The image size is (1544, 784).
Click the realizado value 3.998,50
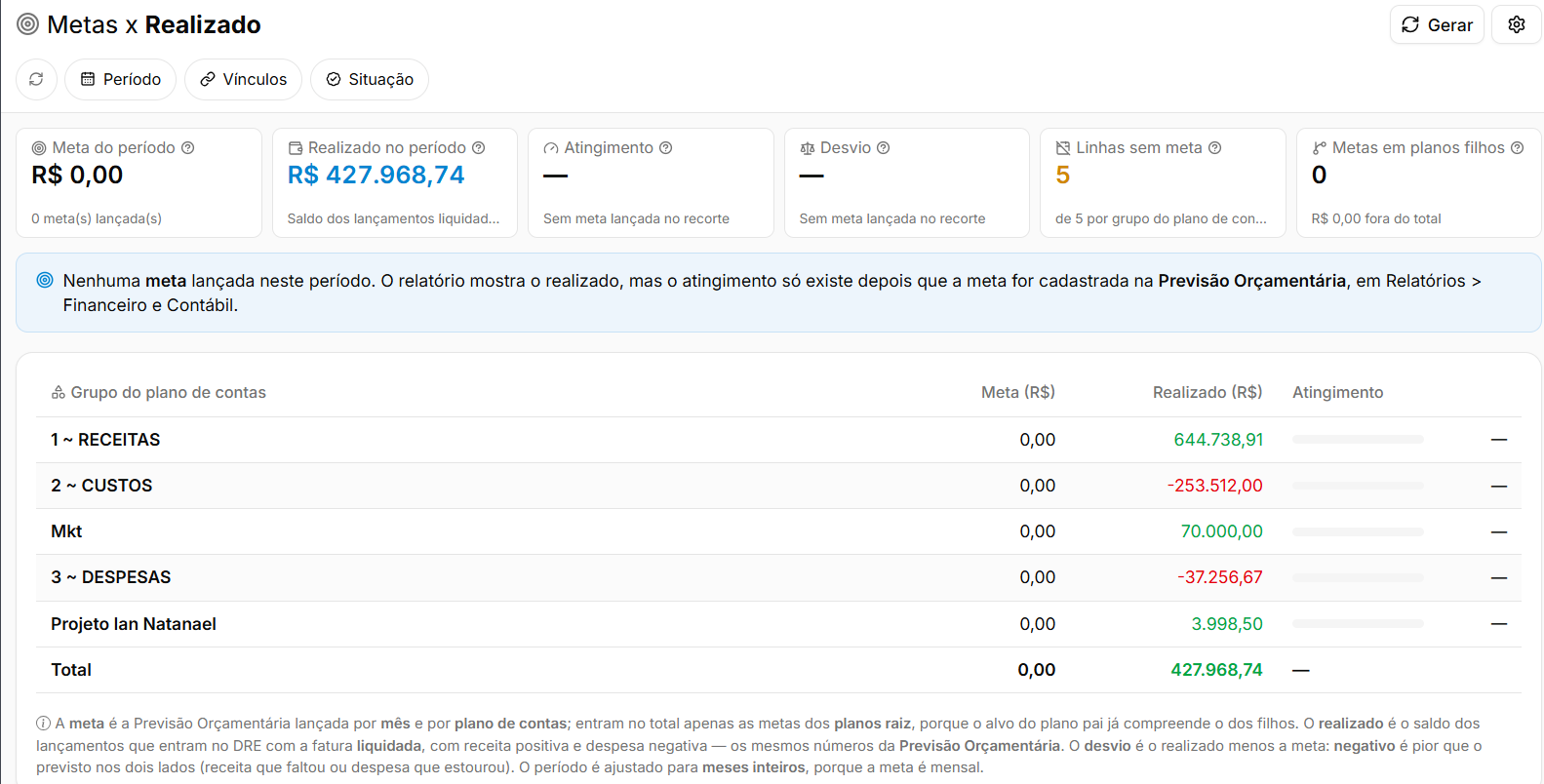coord(1227,624)
